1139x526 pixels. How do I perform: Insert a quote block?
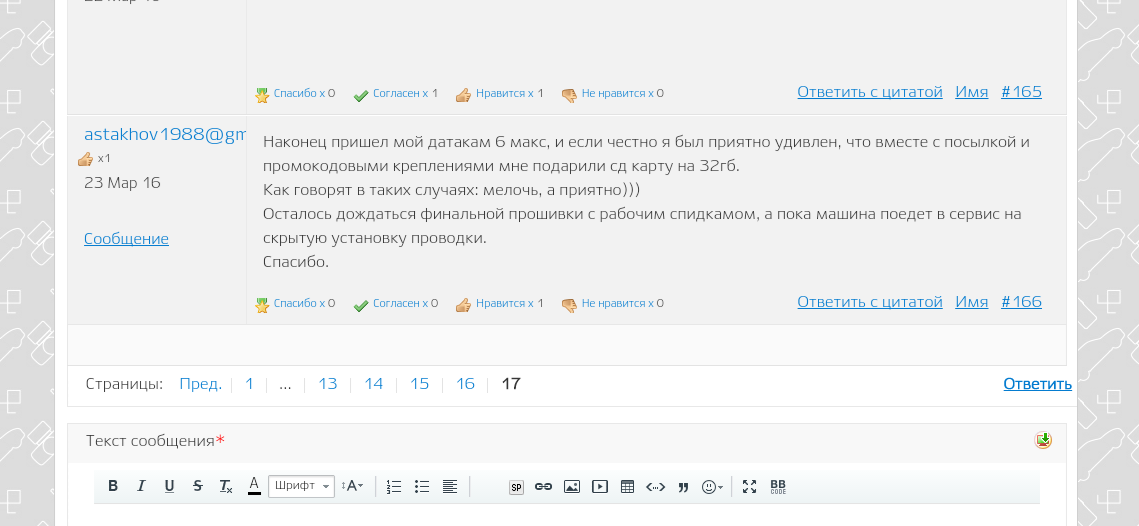pyautogui.click(x=684, y=487)
